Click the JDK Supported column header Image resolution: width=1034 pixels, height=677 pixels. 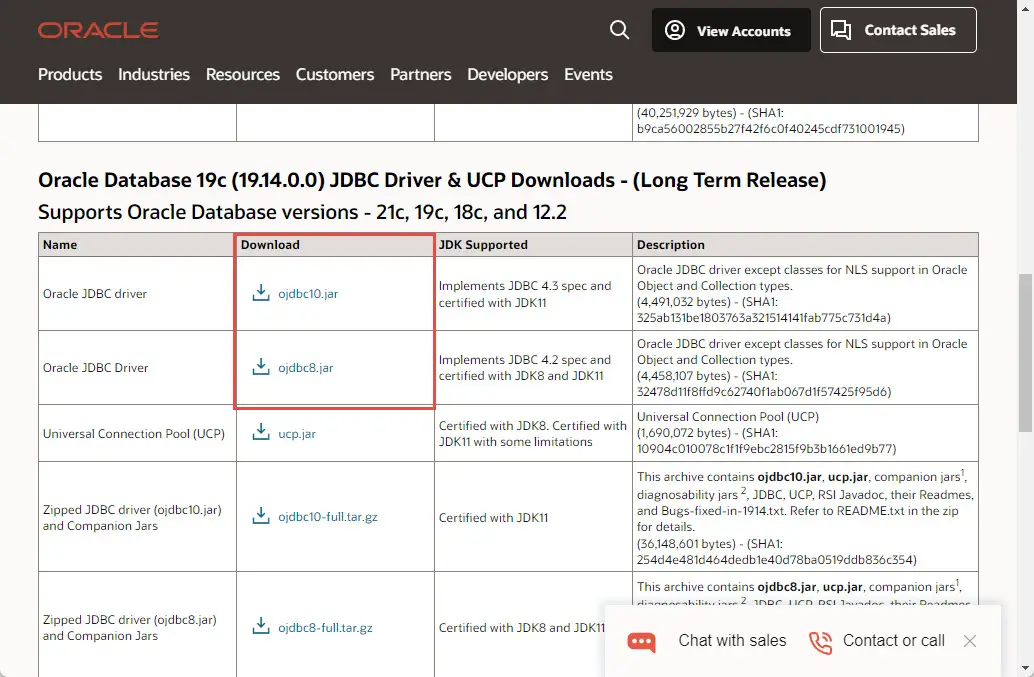click(x=533, y=245)
